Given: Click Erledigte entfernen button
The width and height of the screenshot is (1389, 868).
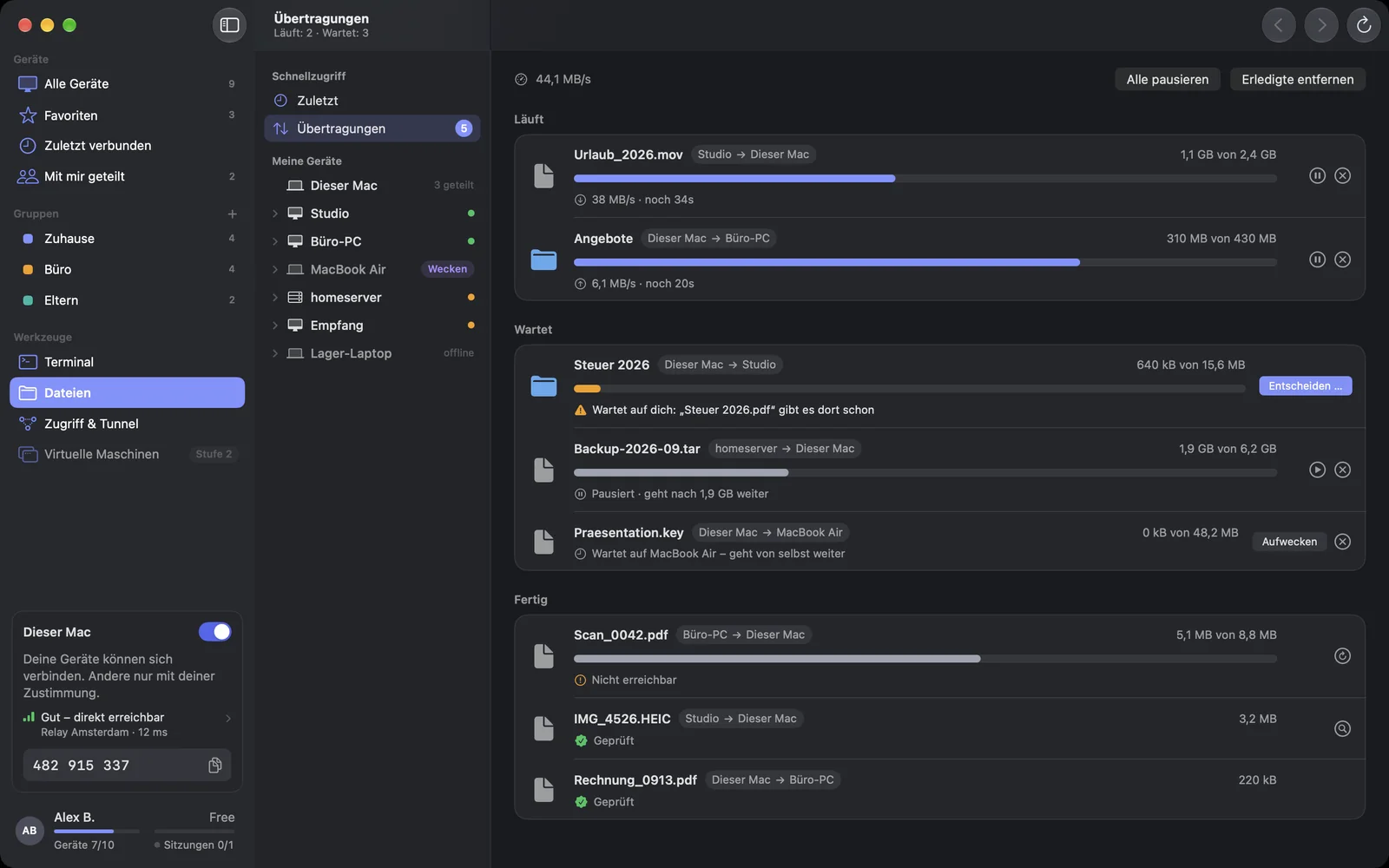Looking at the screenshot, I should (x=1297, y=79).
